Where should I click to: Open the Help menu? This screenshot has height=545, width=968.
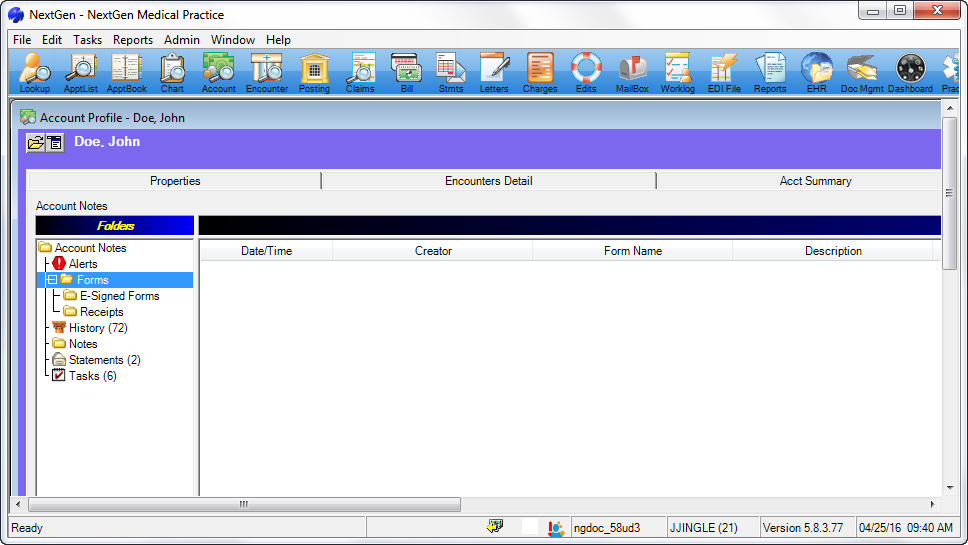point(278,40)
